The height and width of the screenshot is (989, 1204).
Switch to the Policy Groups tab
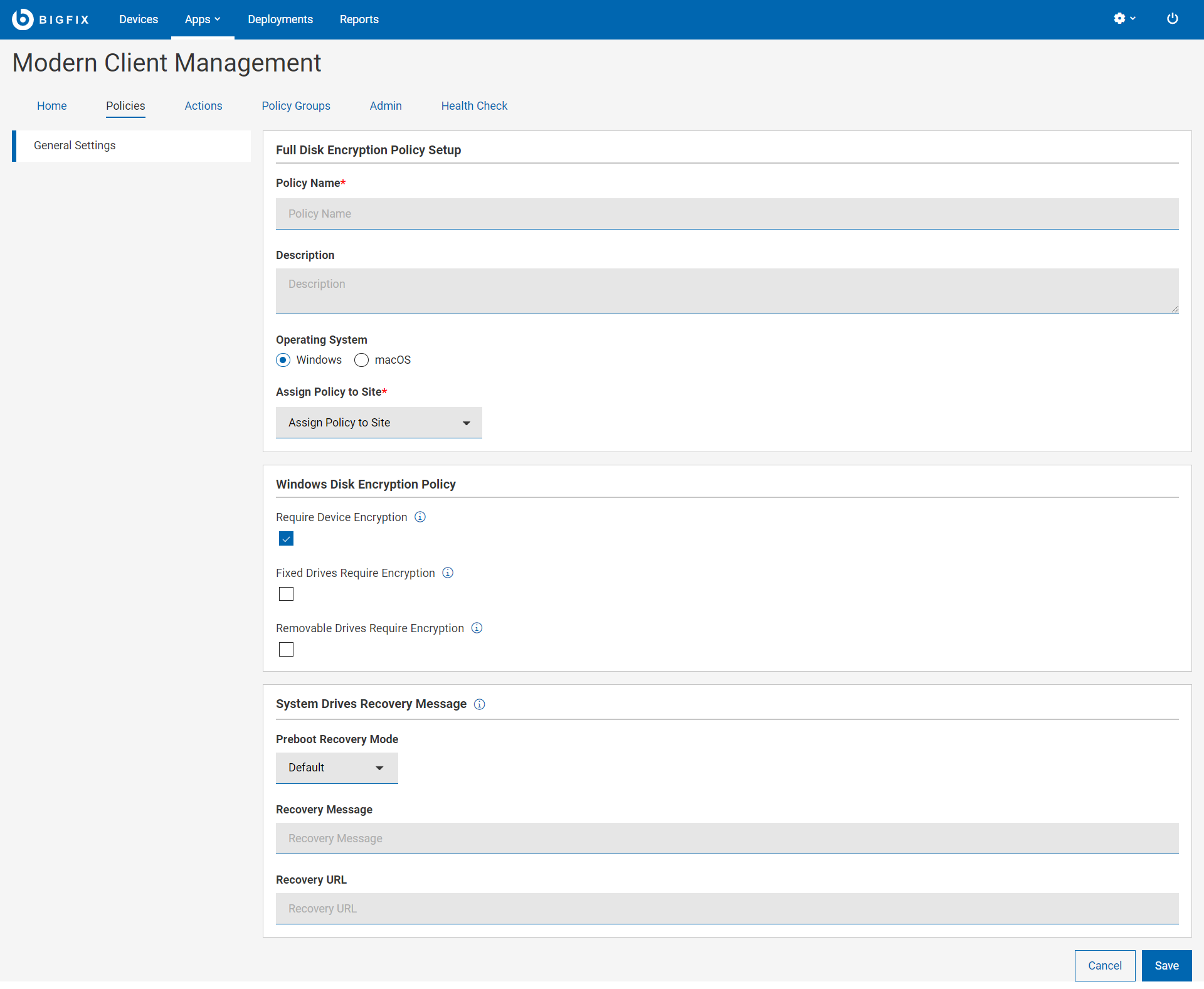coord(296,106)
